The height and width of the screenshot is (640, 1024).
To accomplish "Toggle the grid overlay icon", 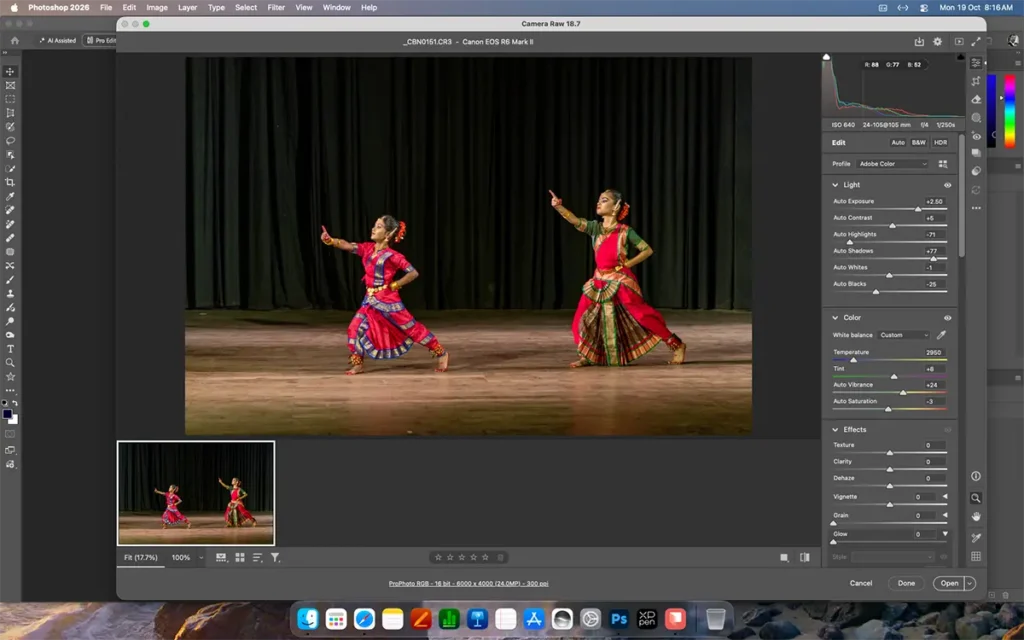I will click(976, 556).
